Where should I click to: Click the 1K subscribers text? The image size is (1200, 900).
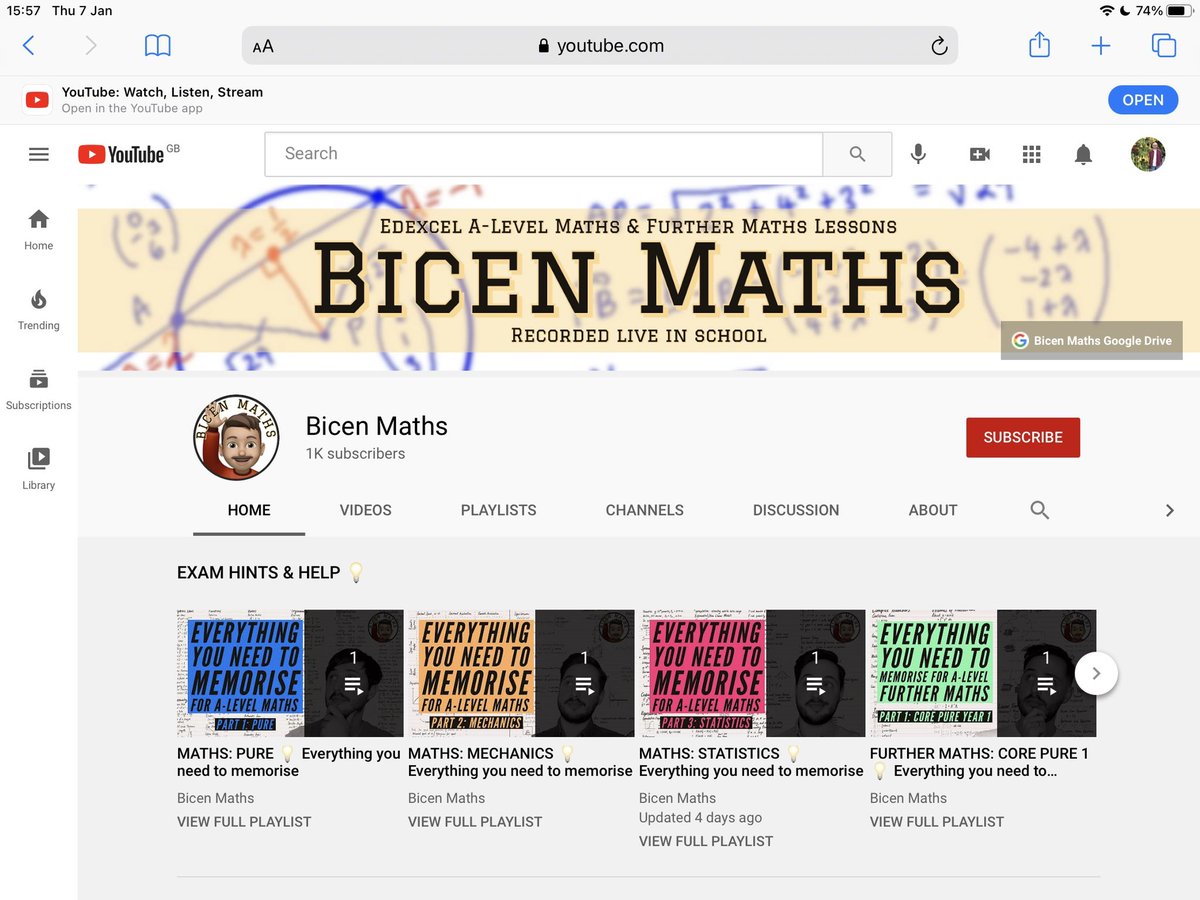tap(356, 454)
